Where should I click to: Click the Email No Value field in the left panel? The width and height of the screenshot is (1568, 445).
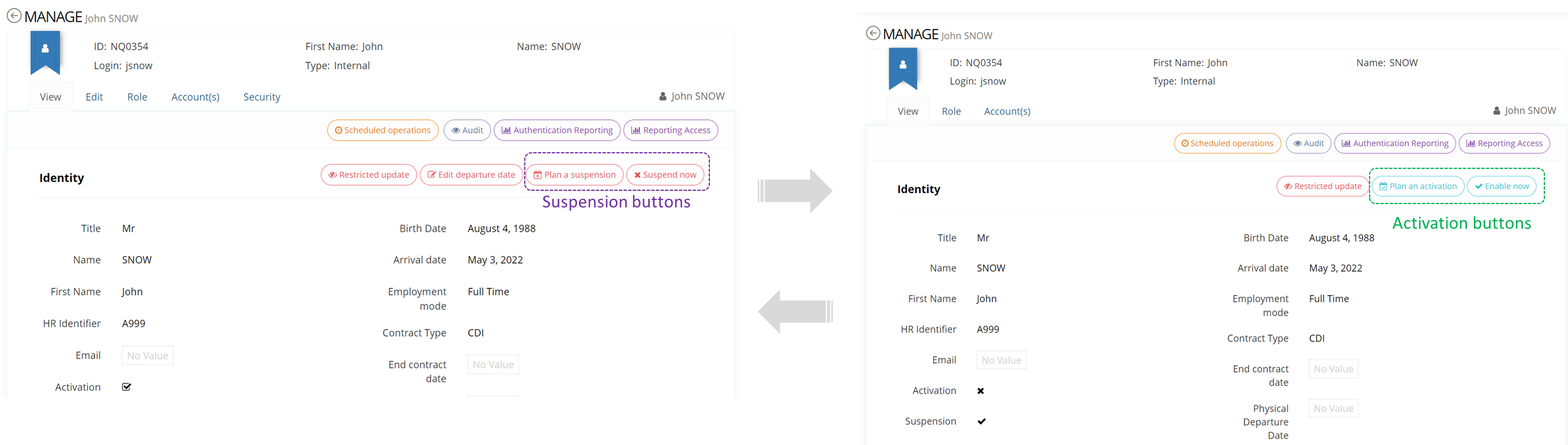pos(147,356)
